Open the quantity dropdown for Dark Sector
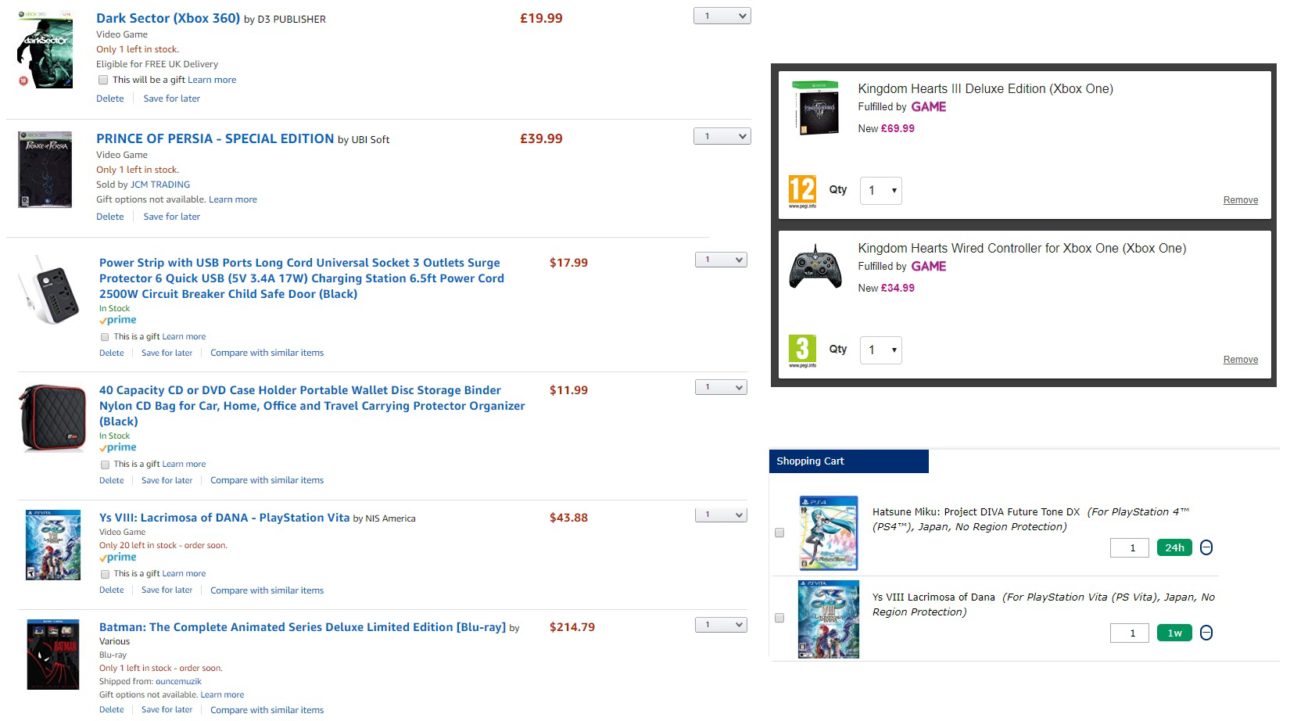1290x721 pixels. click(x=722, y=16)
